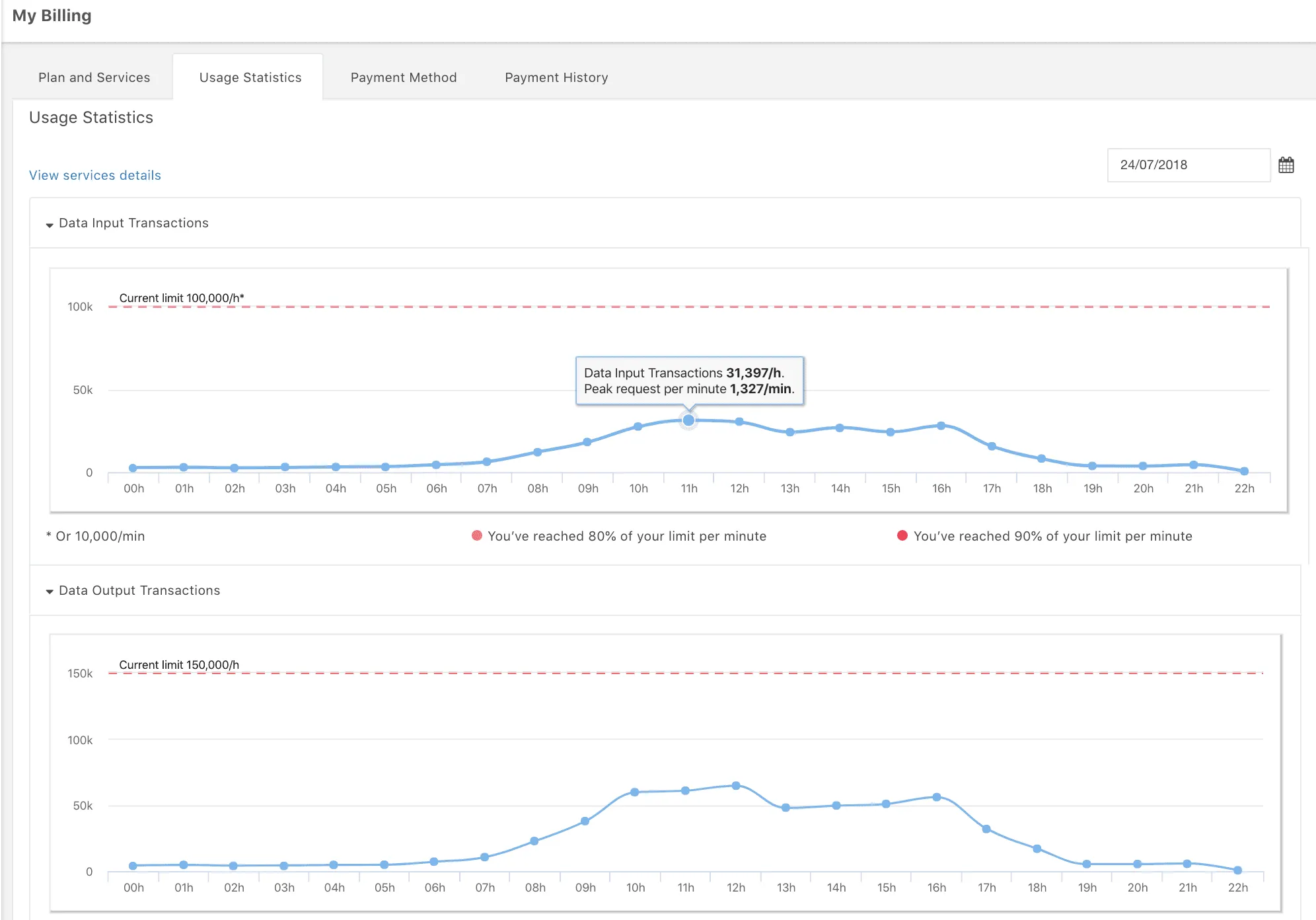Switch to the Payment Method tab
Viewport: 1316px width, 920px height.
403,77
